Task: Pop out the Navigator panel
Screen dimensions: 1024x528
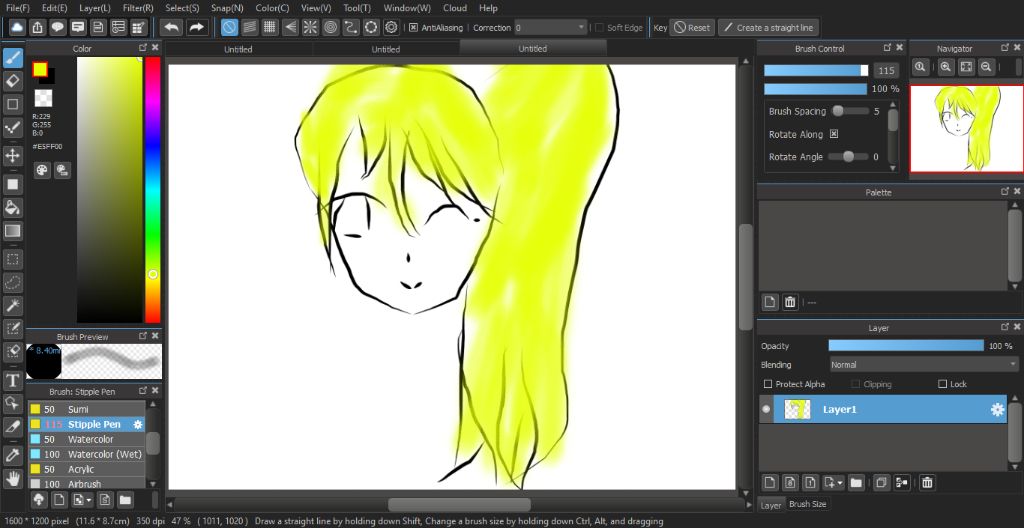Action: 1005,48
